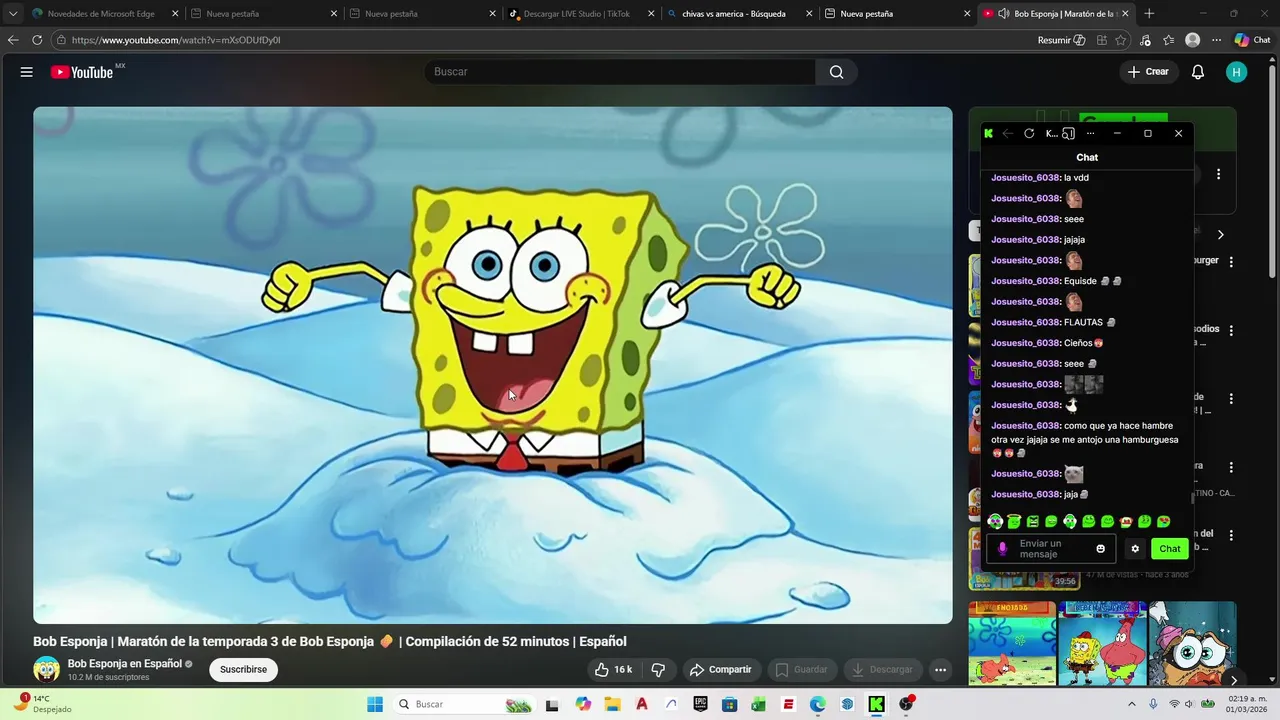Open a new browser tab

(x=1149, y=14)
